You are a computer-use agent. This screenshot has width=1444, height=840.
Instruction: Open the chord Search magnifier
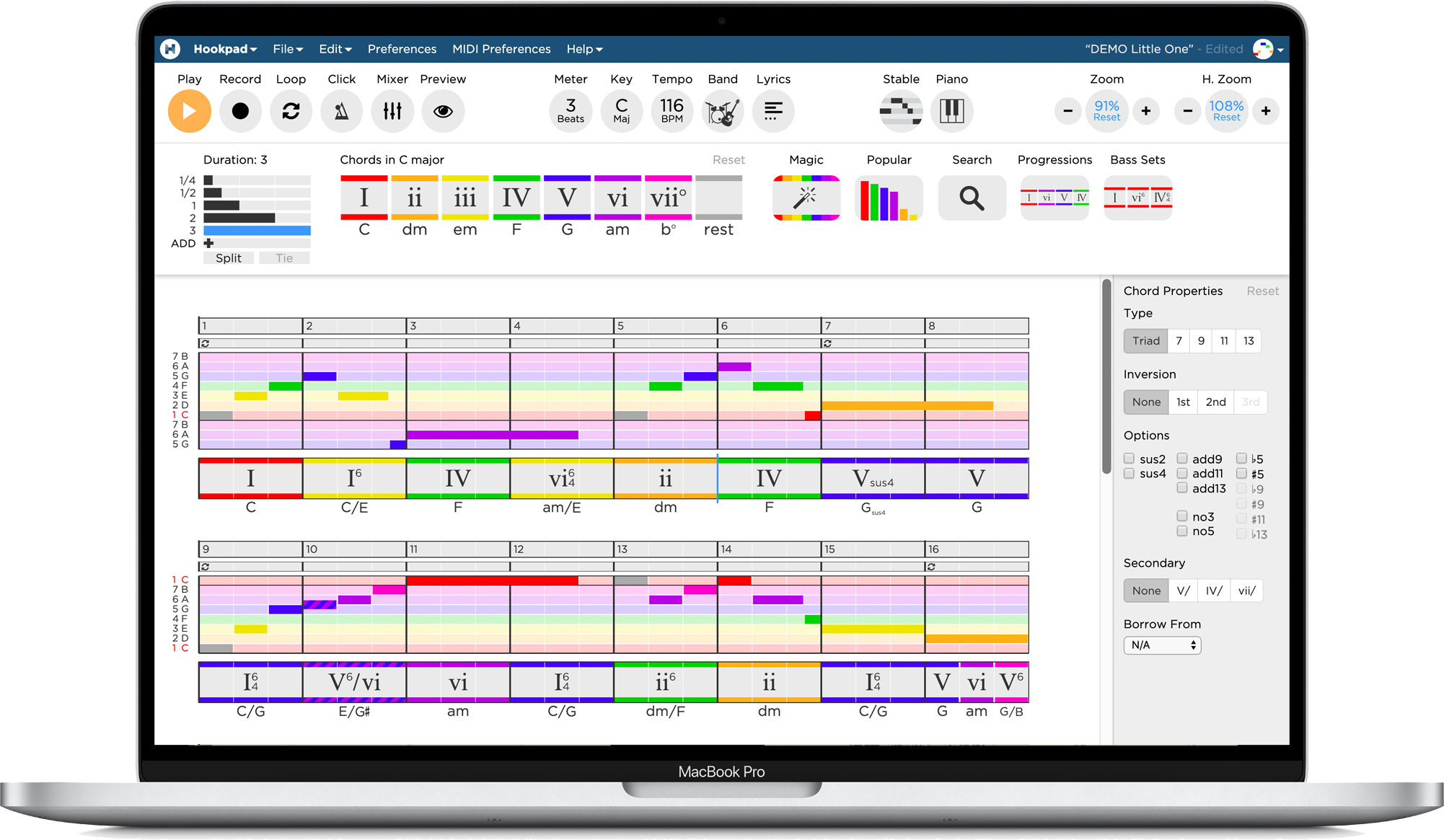[x=972, y=198]
